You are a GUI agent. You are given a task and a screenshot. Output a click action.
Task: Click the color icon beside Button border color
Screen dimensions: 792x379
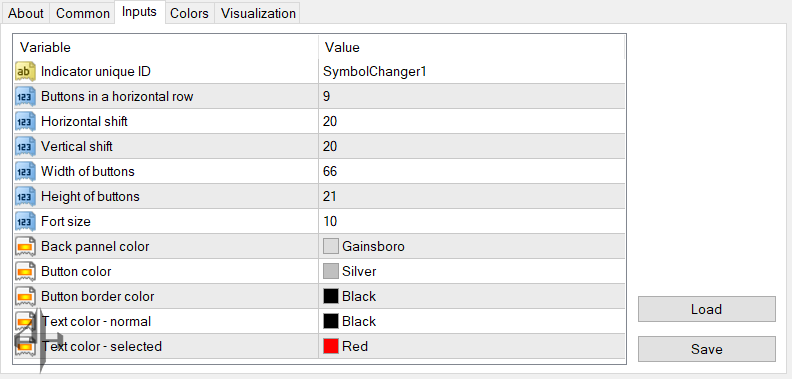click(25, 296)
